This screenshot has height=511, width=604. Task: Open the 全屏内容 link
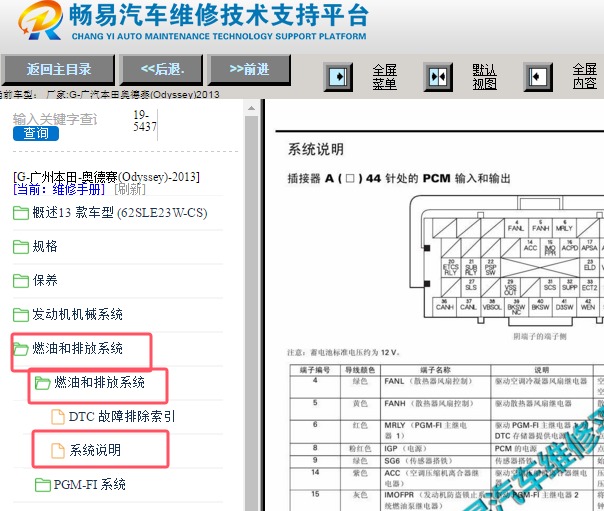[x=585, y=77]
